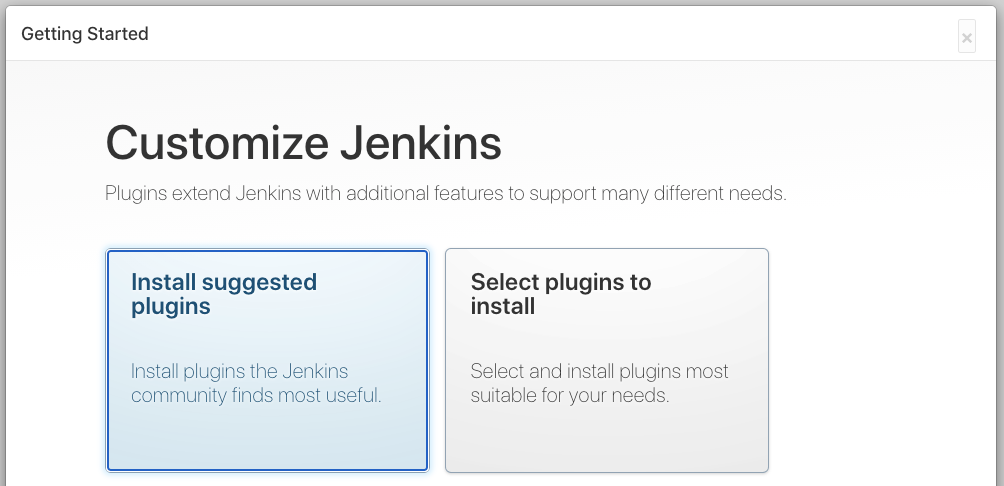Click the Getting Started dialog title
The height and width of the screenshot is (486, 1004).
(x=85, y=33)
